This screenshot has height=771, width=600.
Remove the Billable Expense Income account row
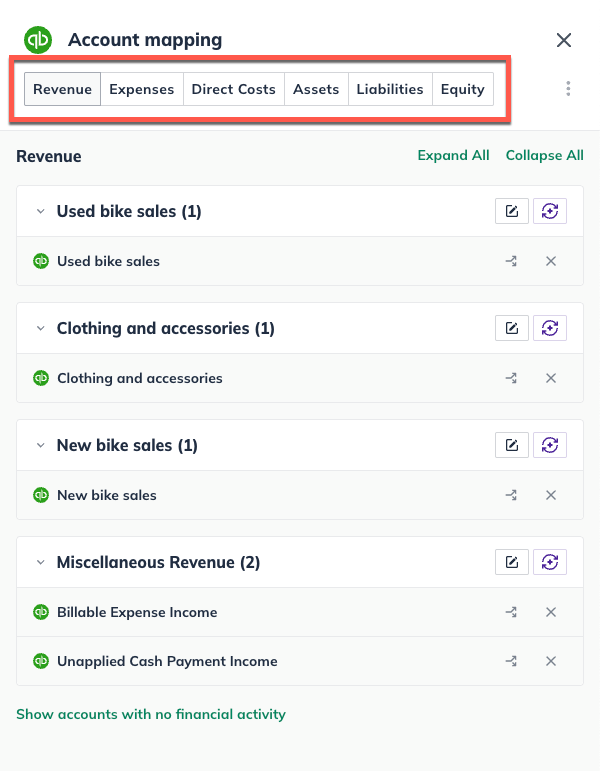551,612
